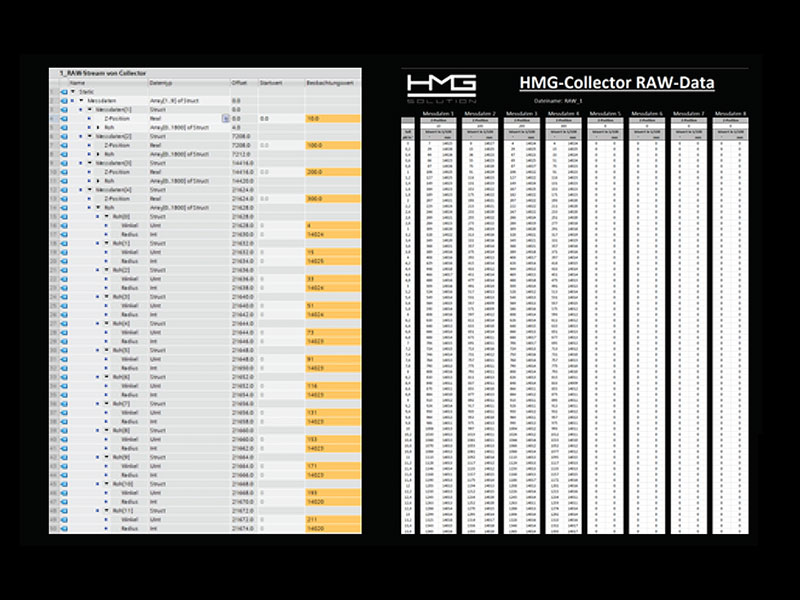This screenshot has width=800, height=600.
Task: Click the tag icon of the Messdaten[3] row
Action: pos(64,163)
